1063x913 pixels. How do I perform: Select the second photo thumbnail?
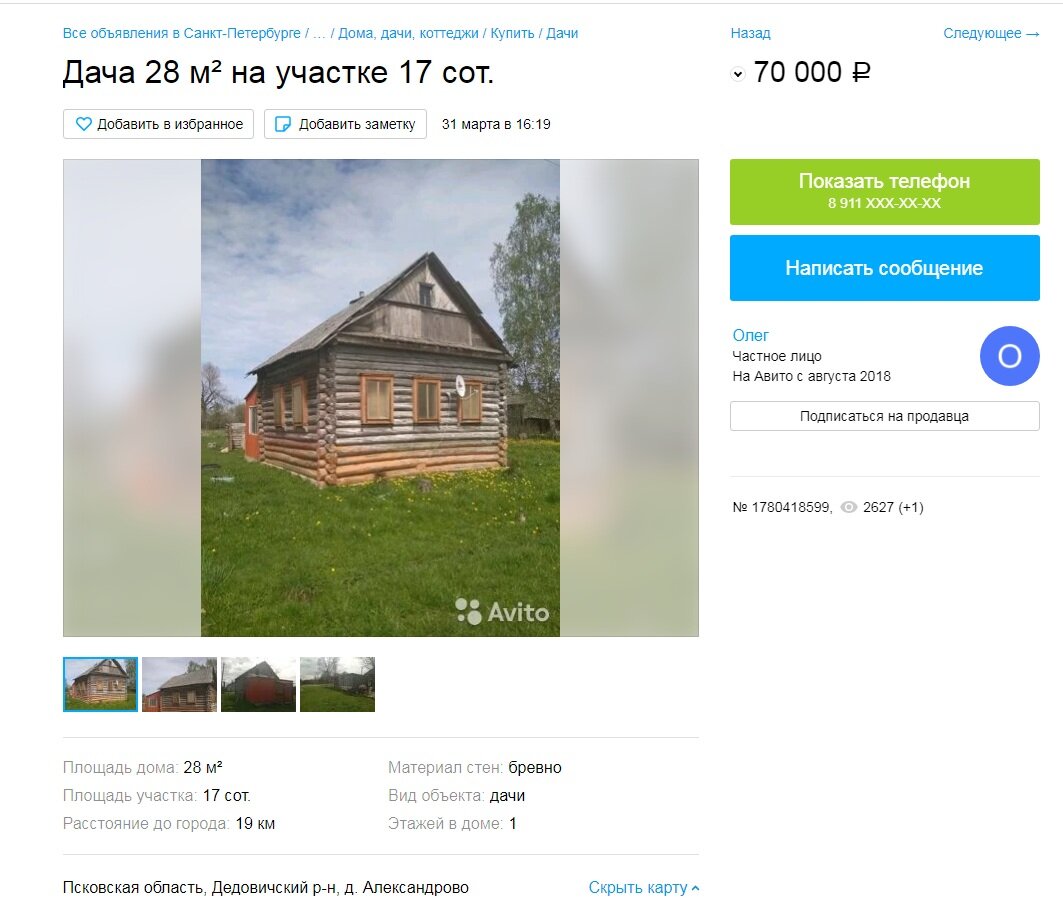[180, 685]
